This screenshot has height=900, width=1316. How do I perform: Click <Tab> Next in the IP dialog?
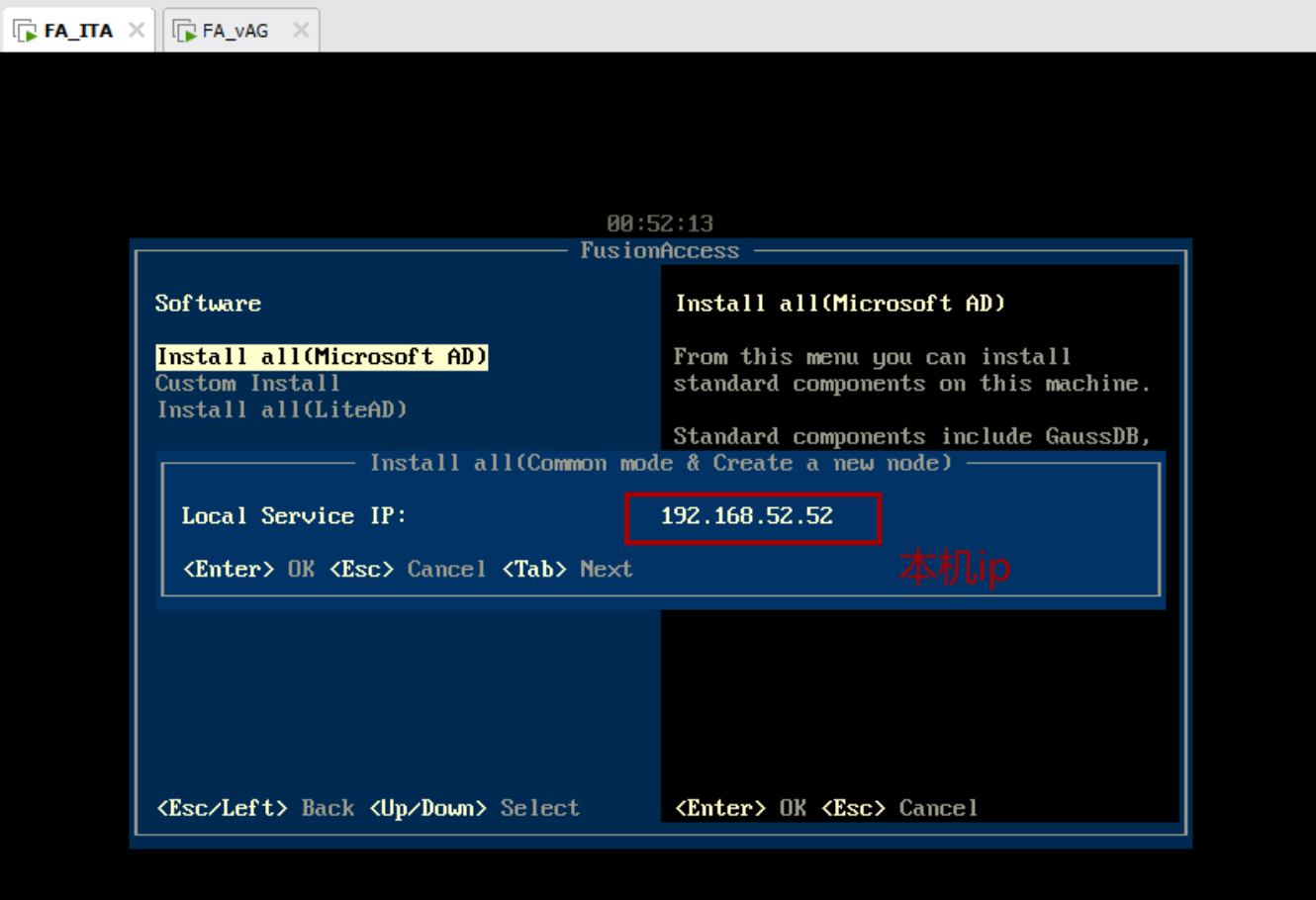click(567, 569)
